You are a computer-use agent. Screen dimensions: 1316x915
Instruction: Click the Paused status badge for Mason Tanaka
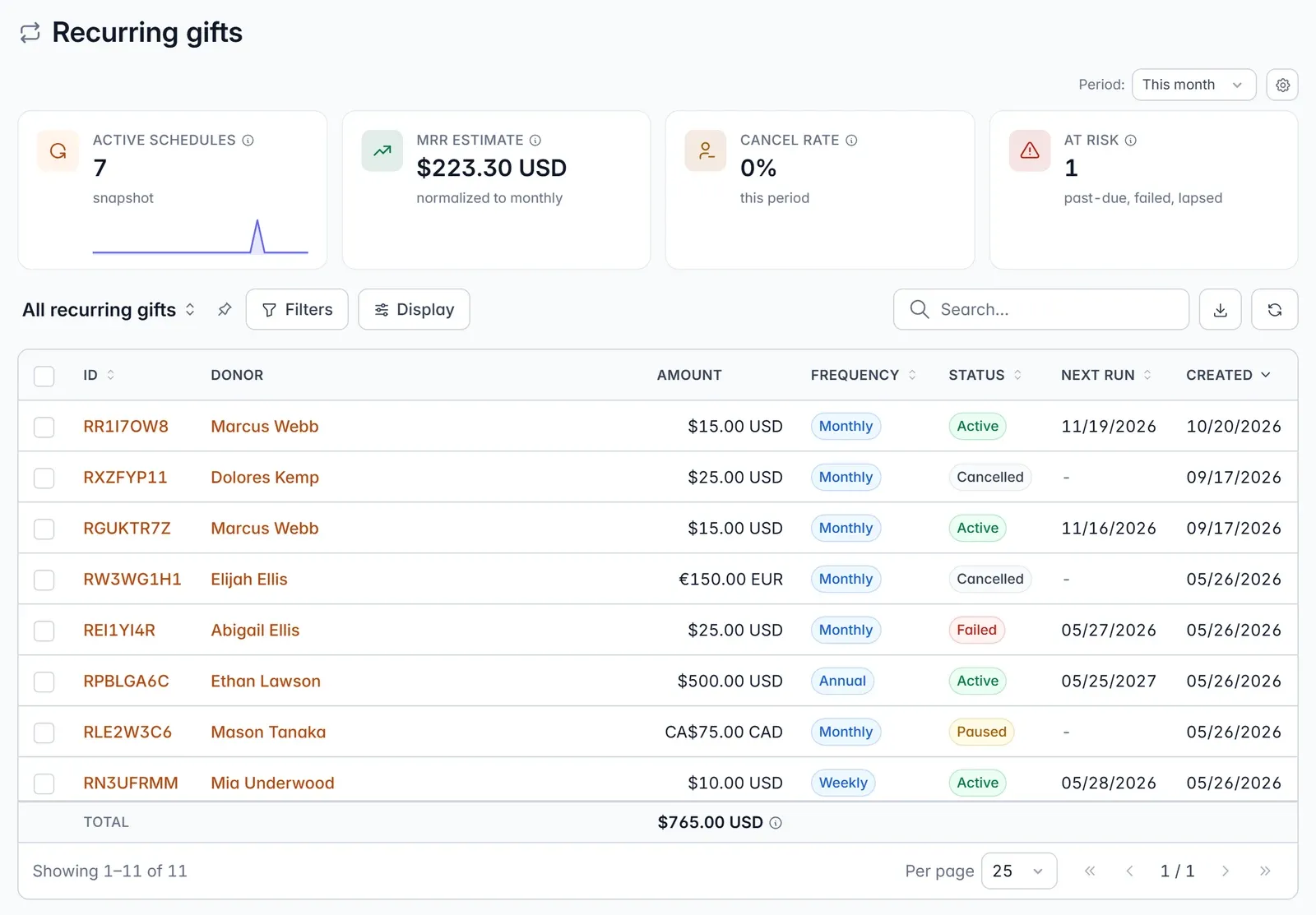coord(981,732)
